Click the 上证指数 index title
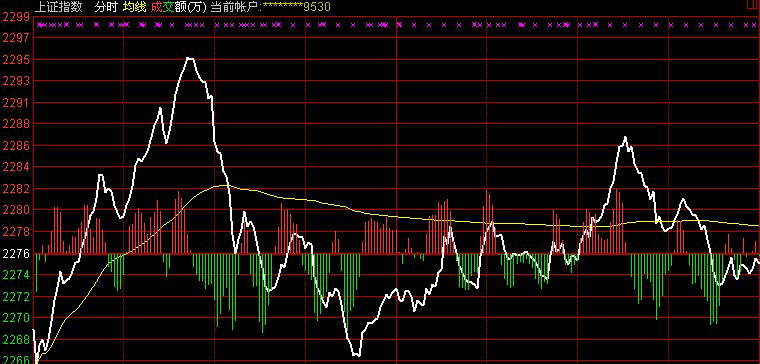 59,6
